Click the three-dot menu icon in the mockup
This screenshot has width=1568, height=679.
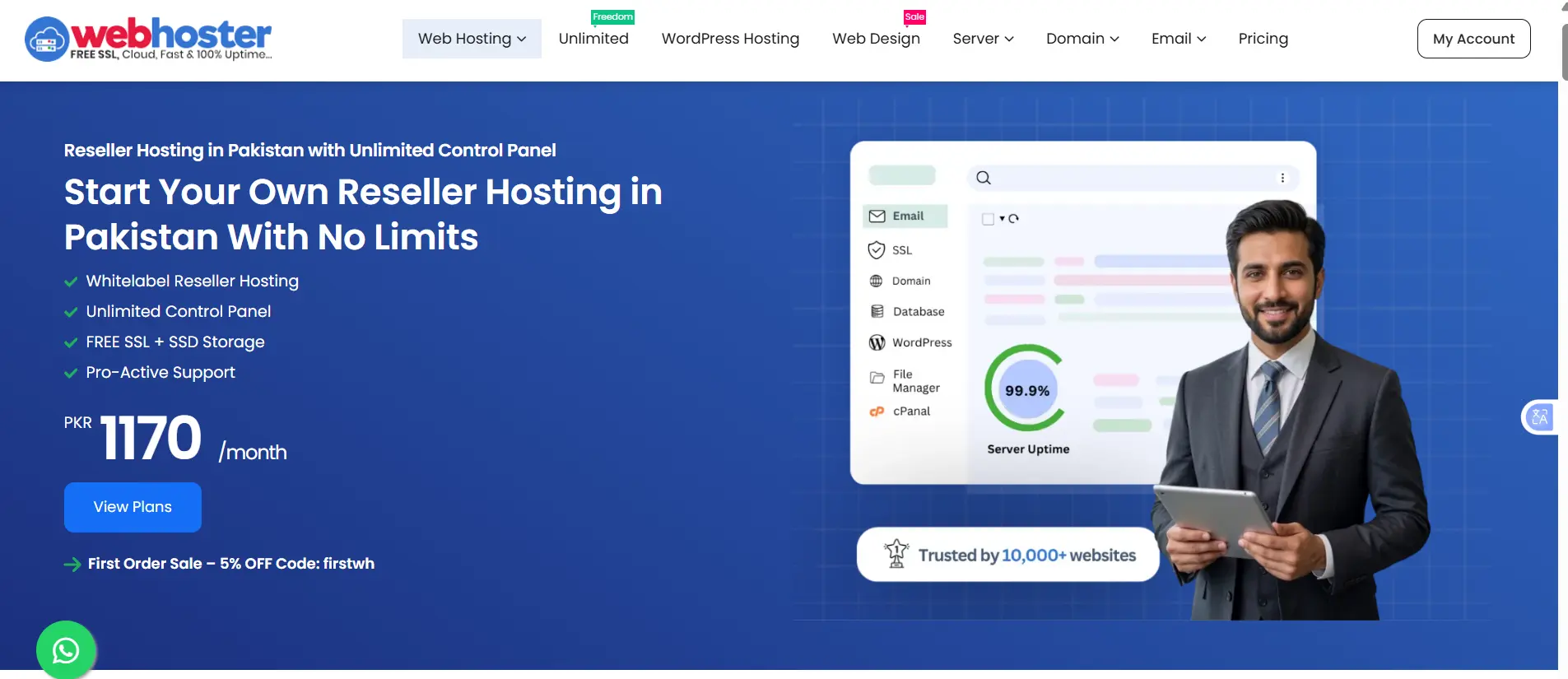(x=1282, y=178)
